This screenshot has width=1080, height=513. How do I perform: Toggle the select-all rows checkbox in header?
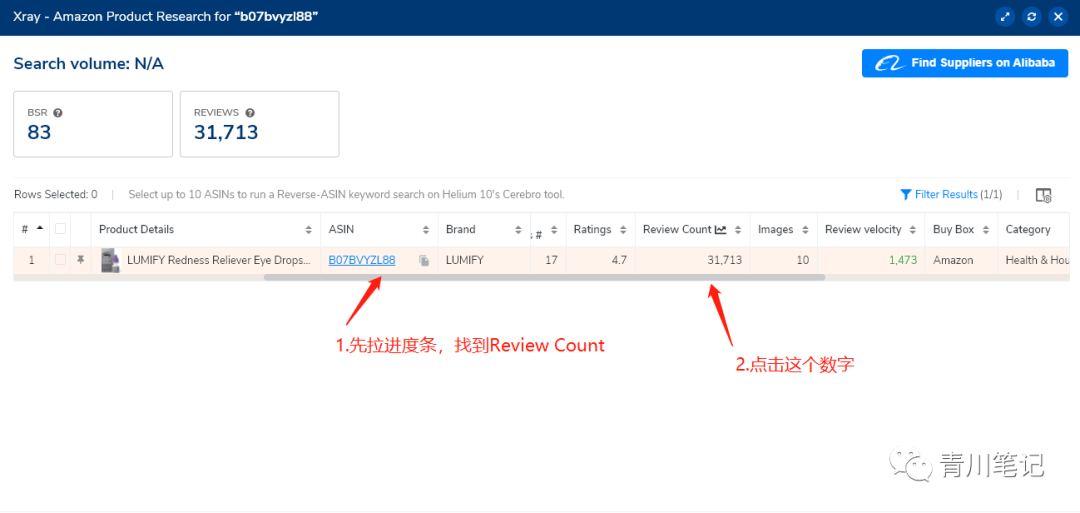pos(61,229)
